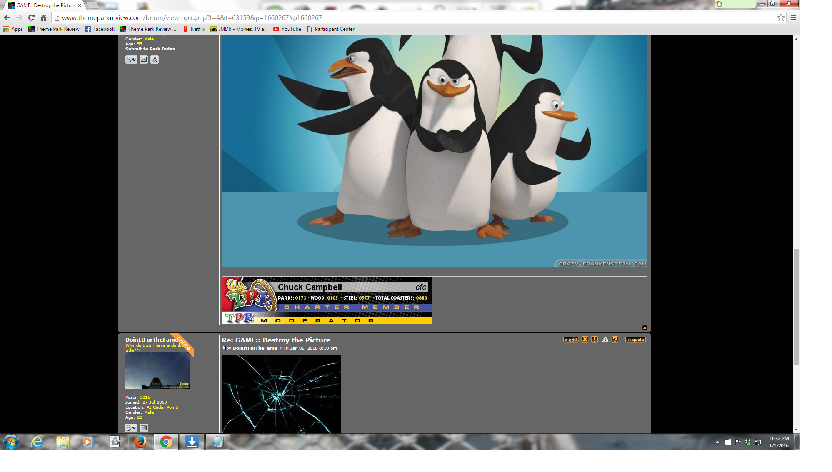Viewport: 832px width, 472px height.
Task: Click the edit button on the second post
Action: point(570,339)
